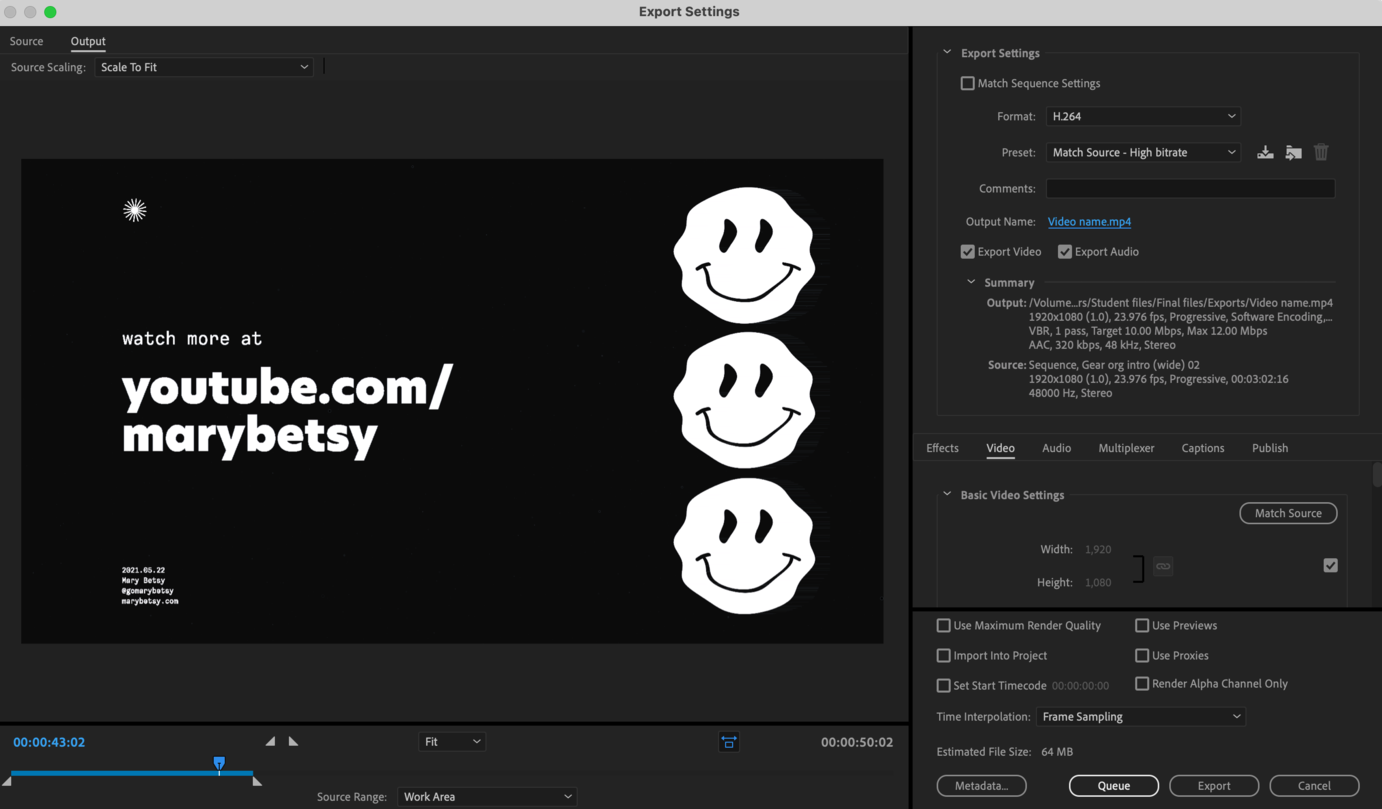
Task: Open the Fit zoom level dropdown
Action: coord(452,741)
